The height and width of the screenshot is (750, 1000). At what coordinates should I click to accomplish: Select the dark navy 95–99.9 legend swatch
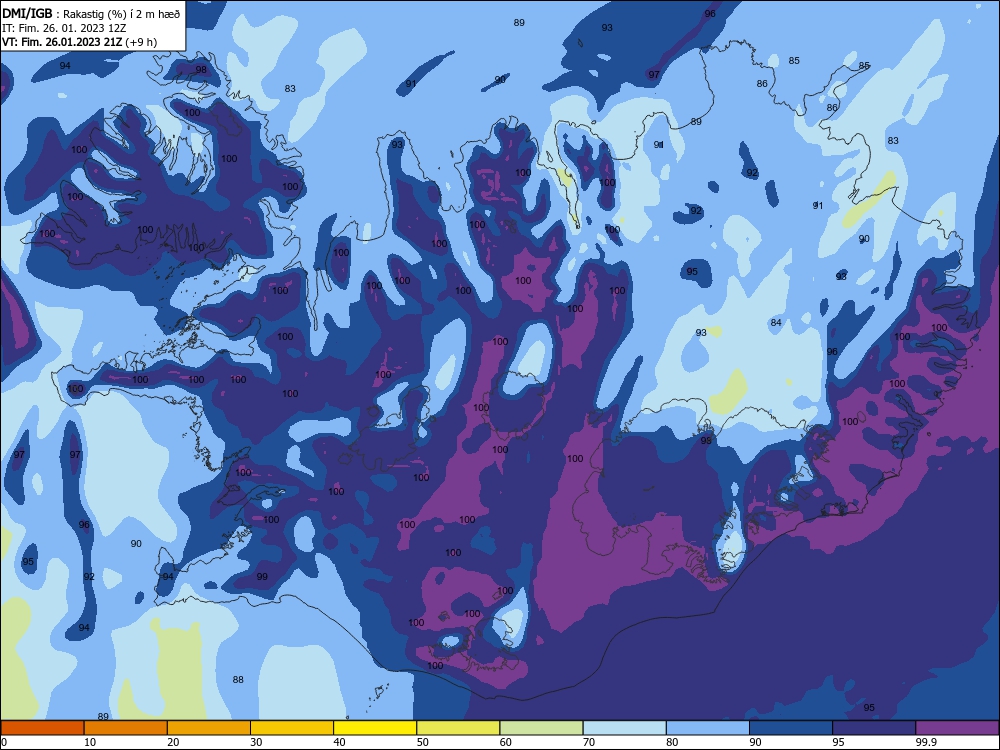pyautogui.click(x=874, y=728)
